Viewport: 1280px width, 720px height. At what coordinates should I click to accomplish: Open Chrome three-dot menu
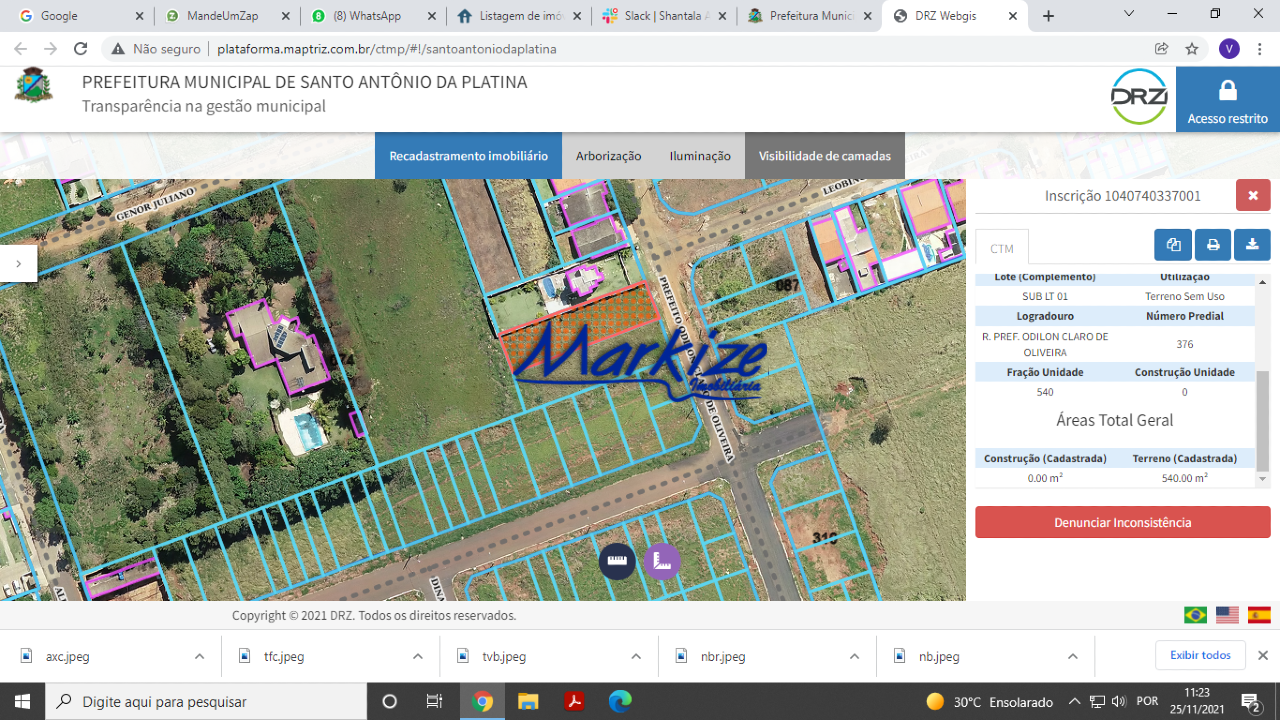tap(1260, 49)
